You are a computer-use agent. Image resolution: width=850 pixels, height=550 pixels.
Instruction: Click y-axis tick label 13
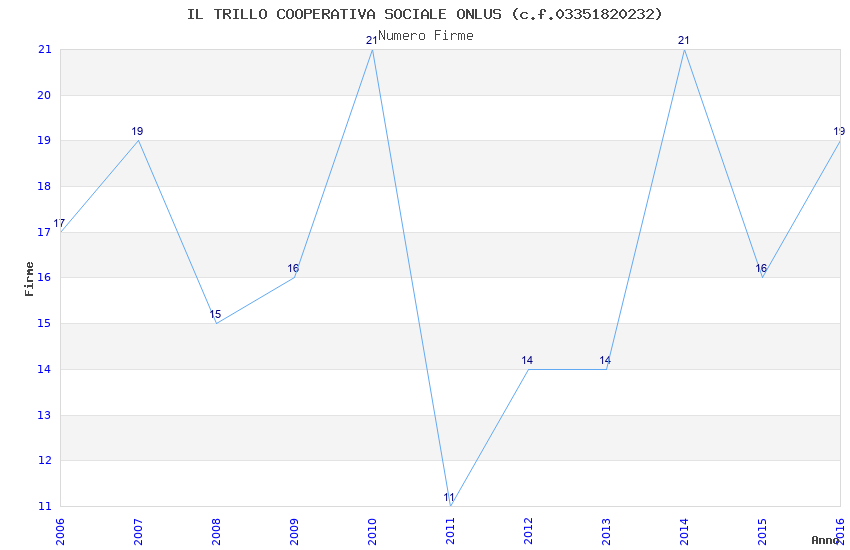(44, 416)
